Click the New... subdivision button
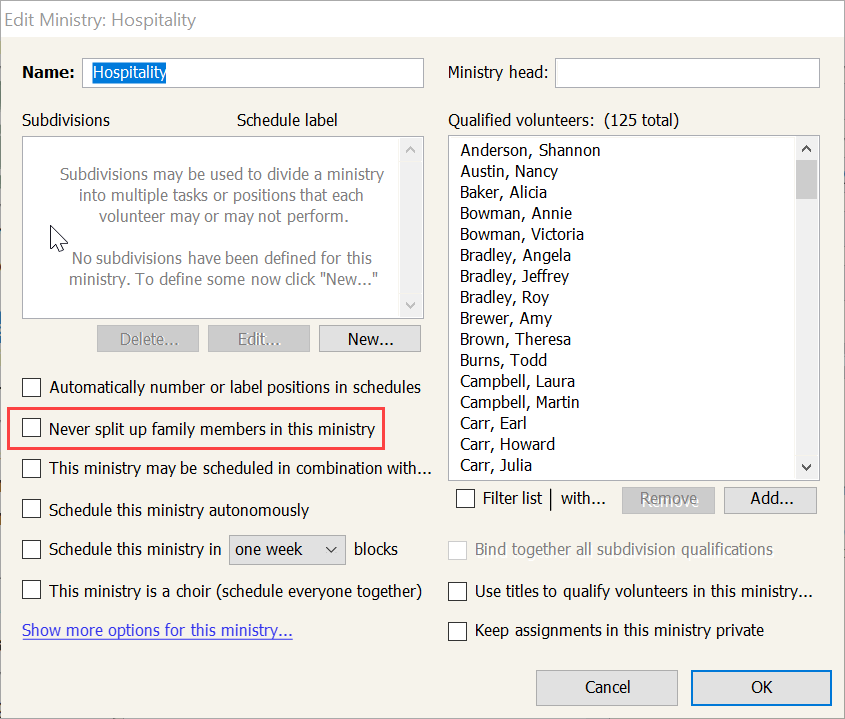Screen dimensions: 845x719 coord(370,339)
